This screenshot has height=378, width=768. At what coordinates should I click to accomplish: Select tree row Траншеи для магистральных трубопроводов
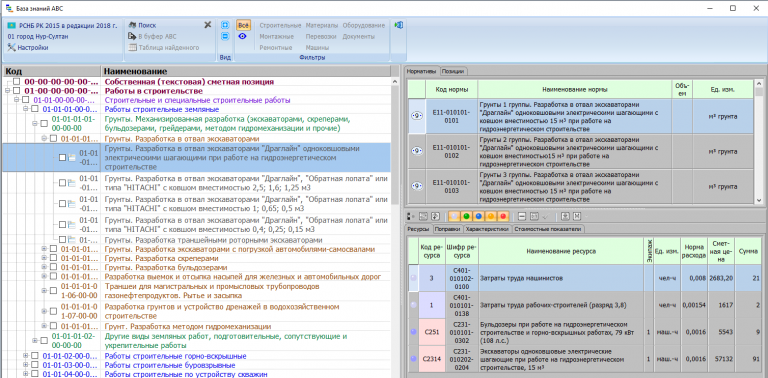pyautogui.click(x=197, y=291)
